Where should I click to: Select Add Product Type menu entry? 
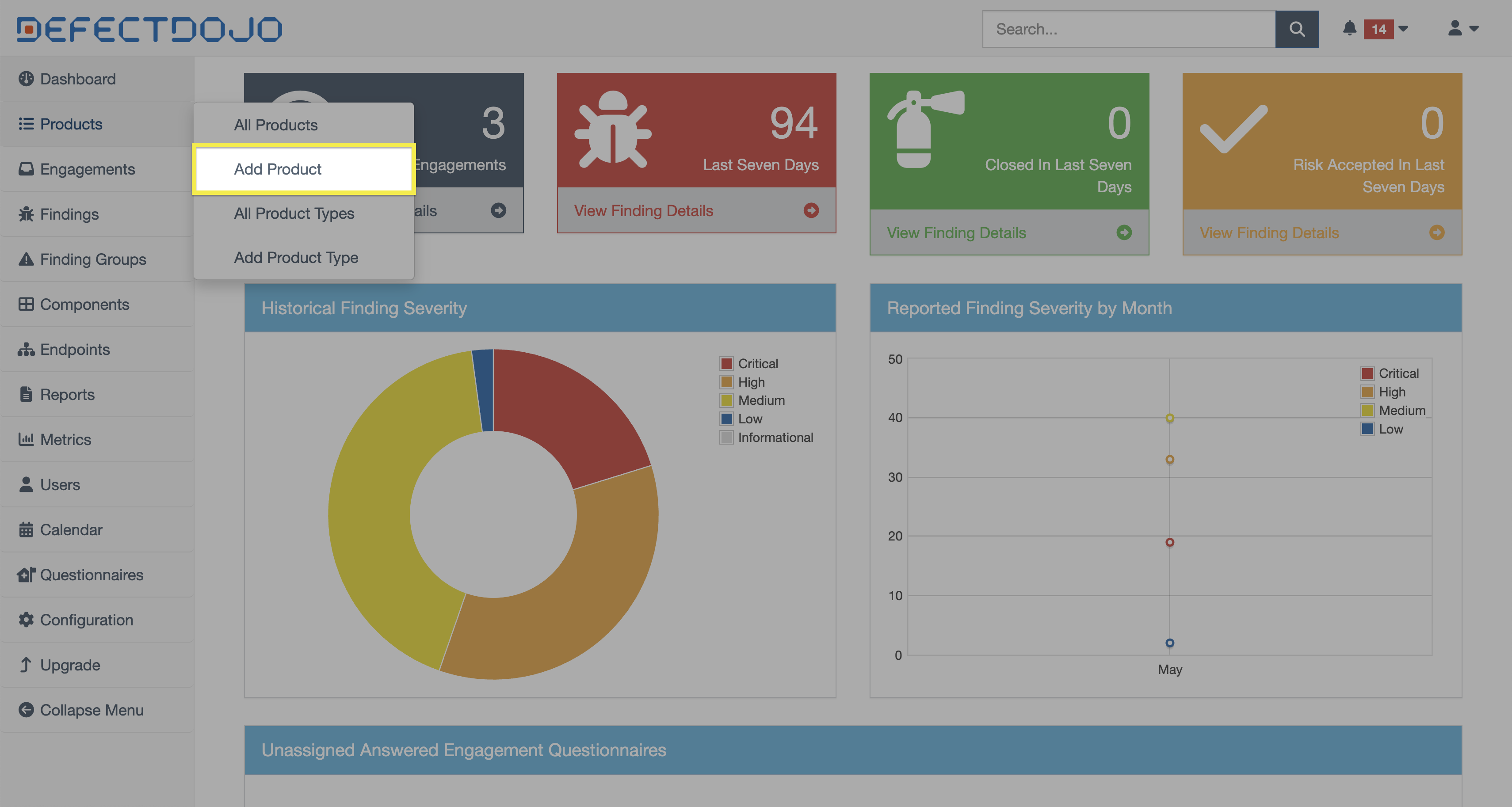[304, 257]
